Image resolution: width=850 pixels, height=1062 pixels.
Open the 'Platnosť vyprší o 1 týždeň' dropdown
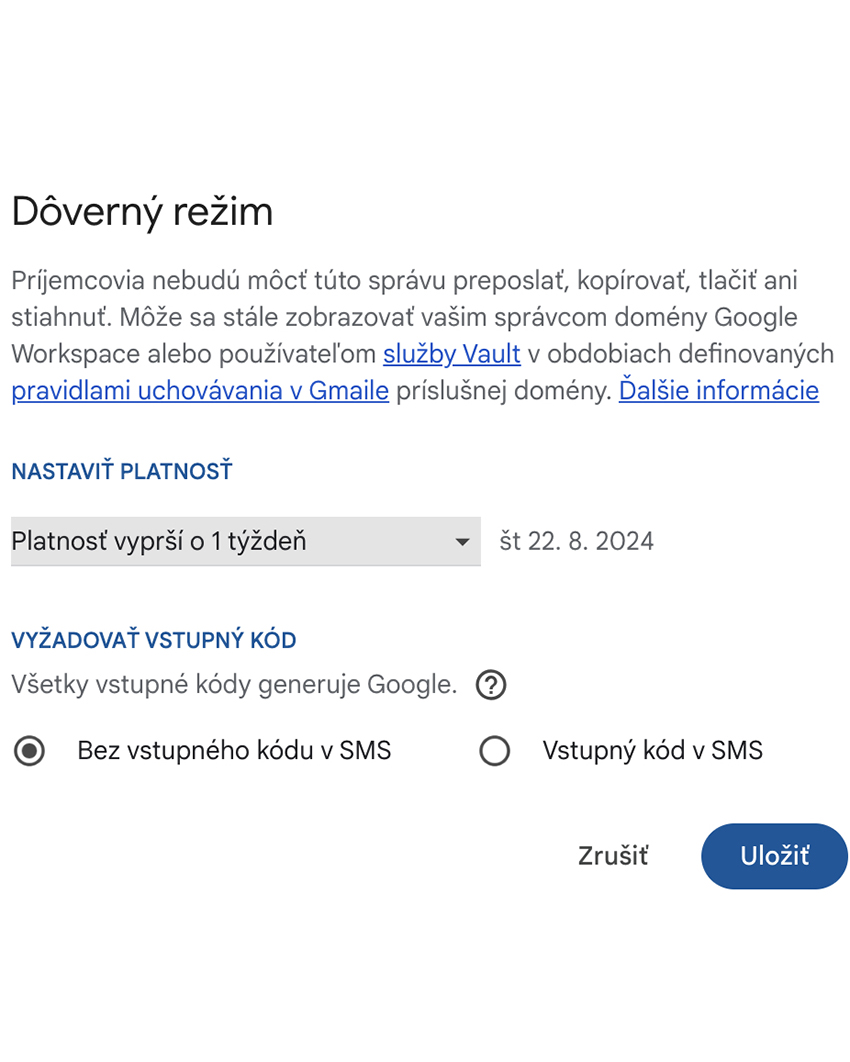(x=246, y=541)
